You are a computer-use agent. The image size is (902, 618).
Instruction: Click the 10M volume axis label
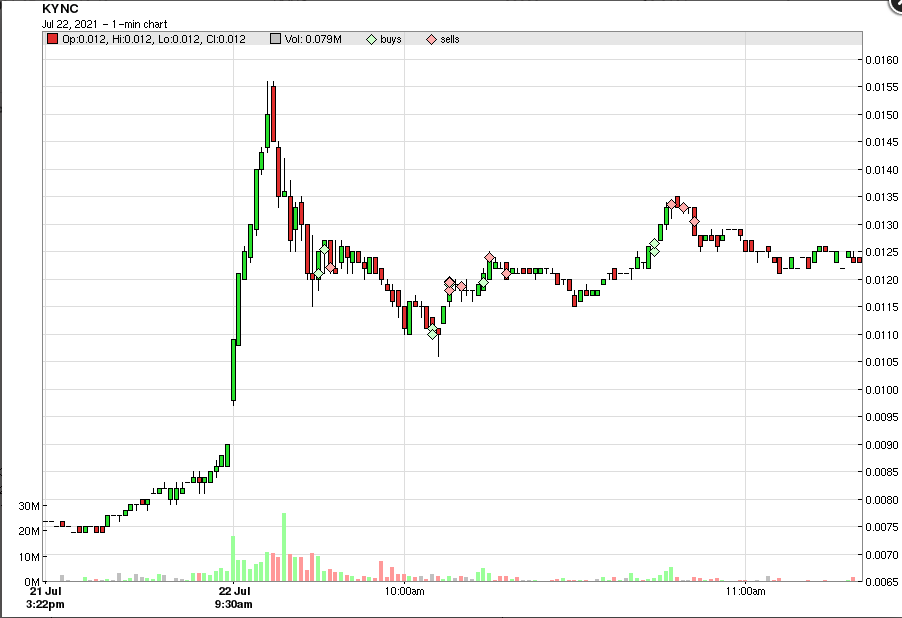coord(29,557)
